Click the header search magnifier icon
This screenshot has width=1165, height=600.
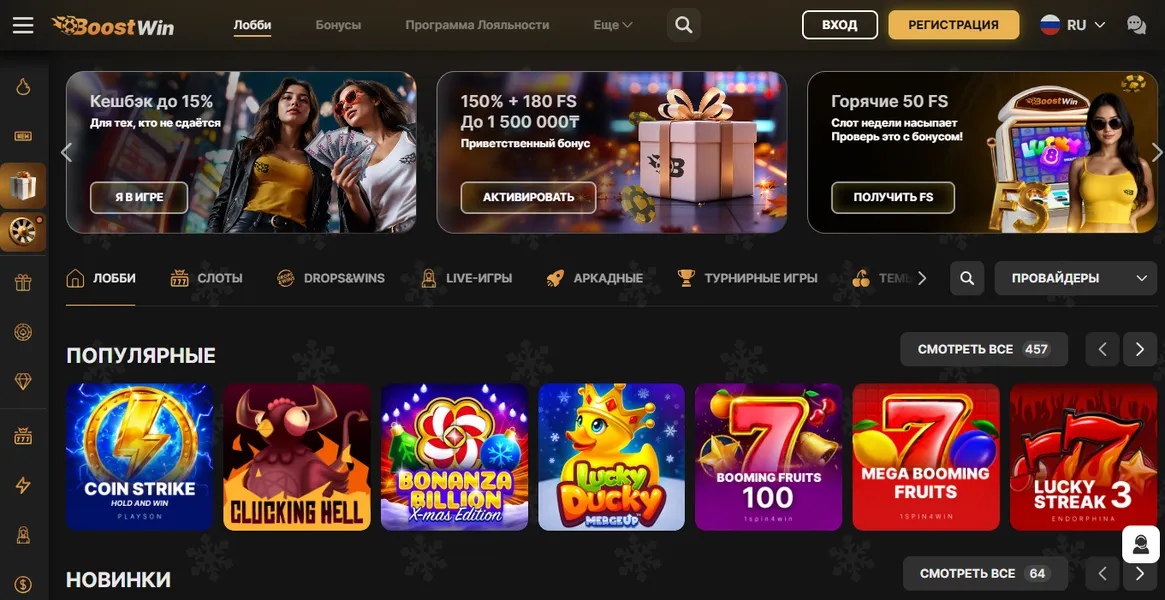coord(684,25)
